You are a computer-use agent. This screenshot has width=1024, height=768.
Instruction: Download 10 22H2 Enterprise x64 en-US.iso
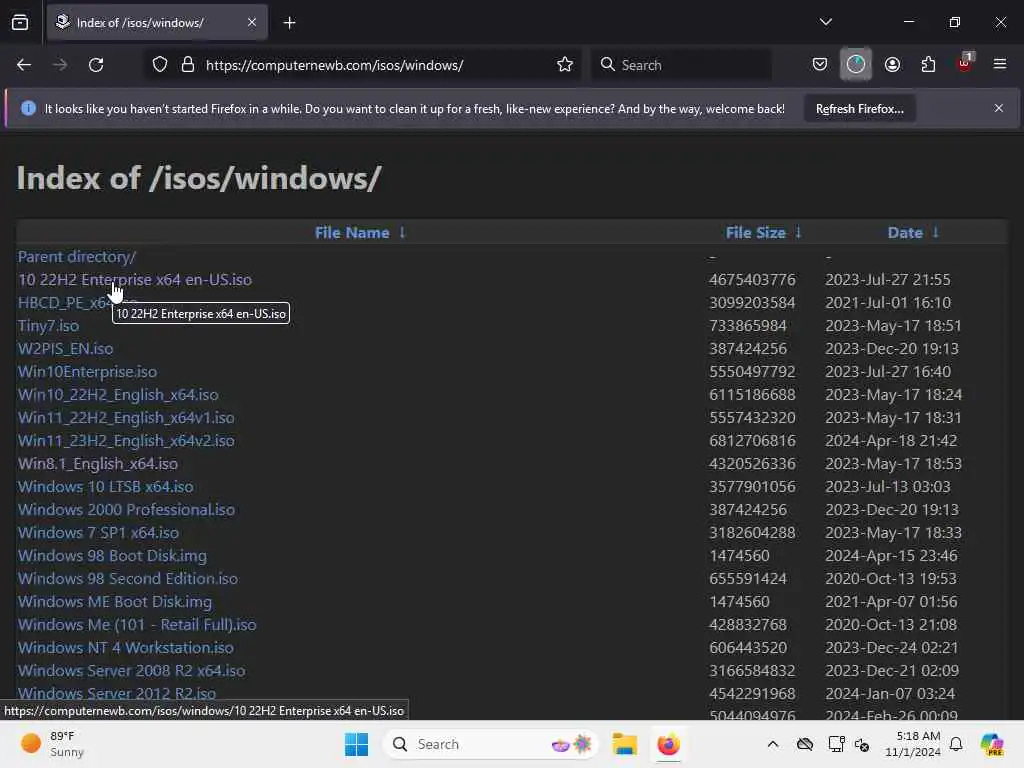135,280
